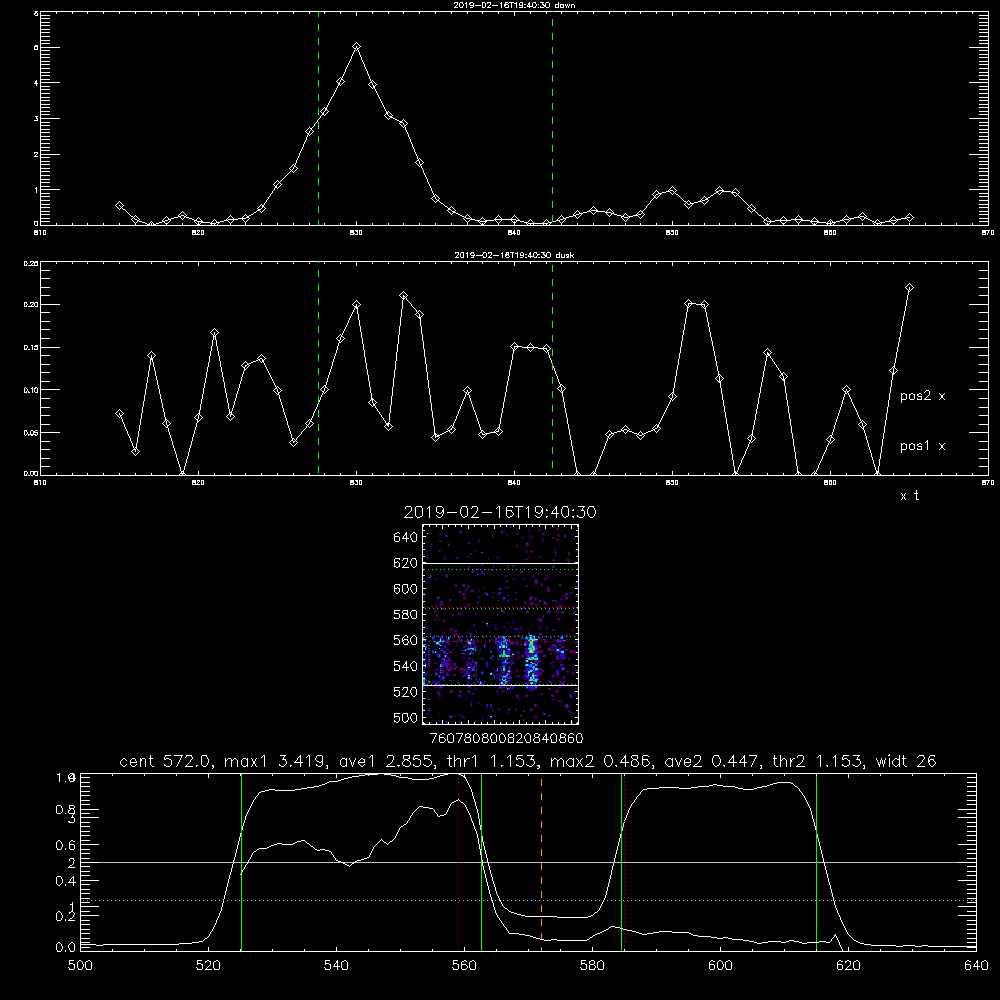
Task: Select the 'max2 0.486' value
Action: (600, 761)
